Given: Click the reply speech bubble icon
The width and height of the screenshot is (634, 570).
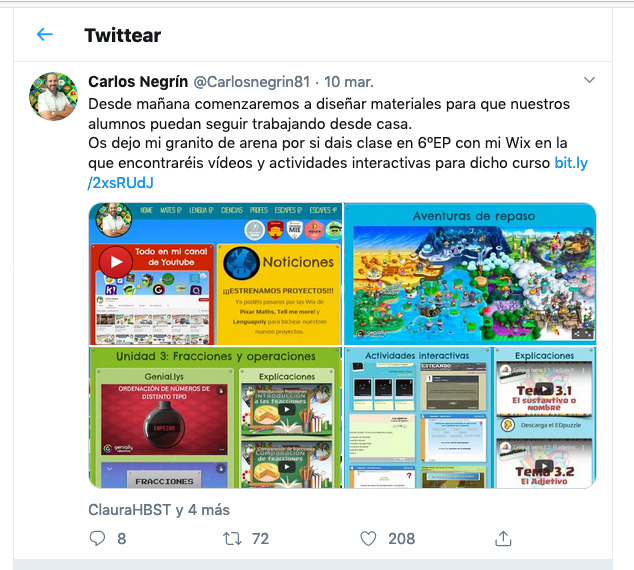Looking at the screenshot, I should (97, 538).
